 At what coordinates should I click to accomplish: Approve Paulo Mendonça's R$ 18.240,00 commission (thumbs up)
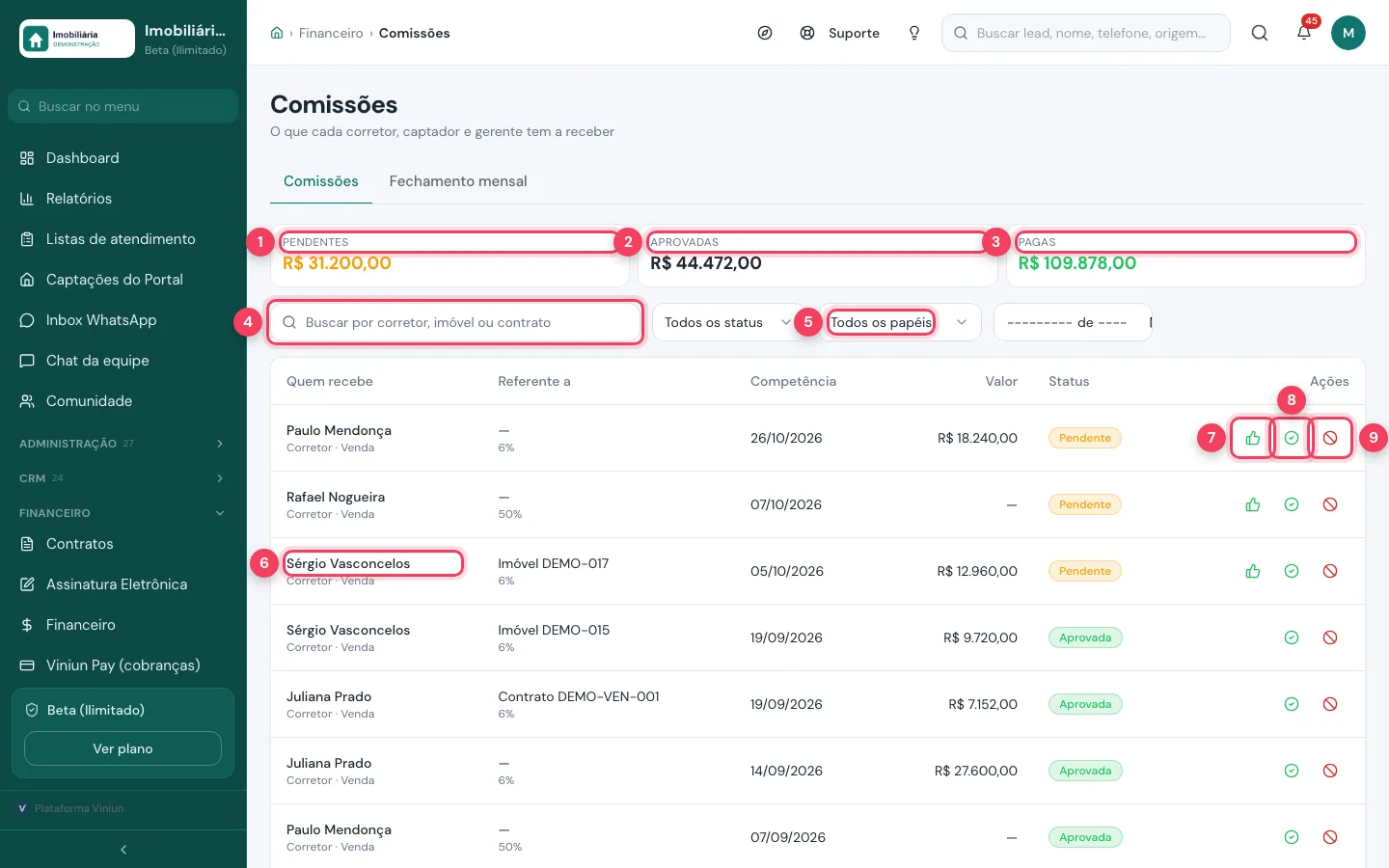(x=1253, y=438)
